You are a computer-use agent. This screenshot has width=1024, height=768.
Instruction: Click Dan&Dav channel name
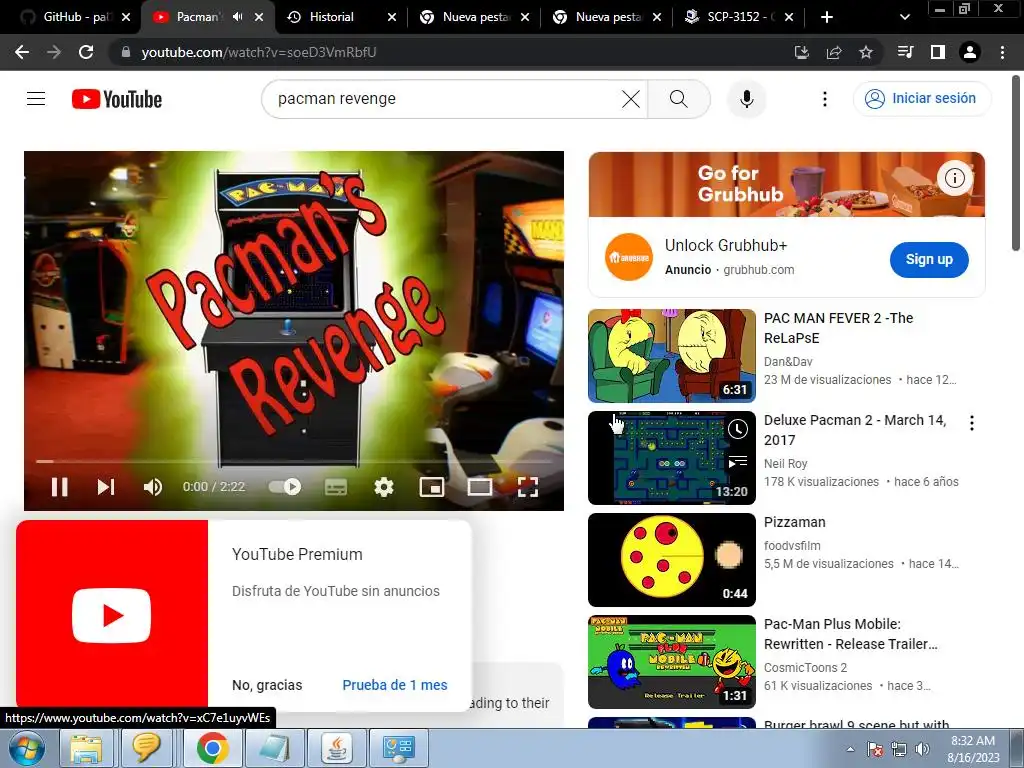[x=788, y=361]
